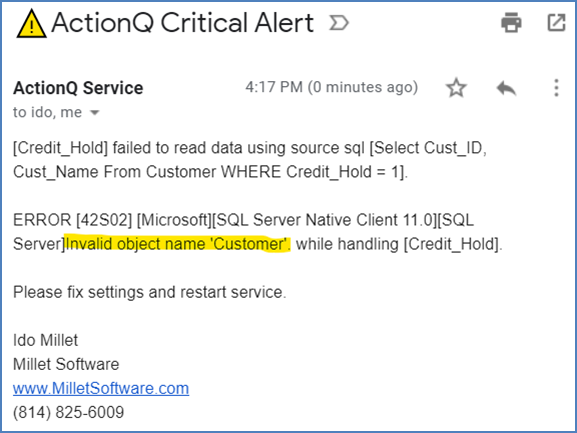Click the Millet Software company line
Viewport: 577px width, 433px height.
(66, 364)
